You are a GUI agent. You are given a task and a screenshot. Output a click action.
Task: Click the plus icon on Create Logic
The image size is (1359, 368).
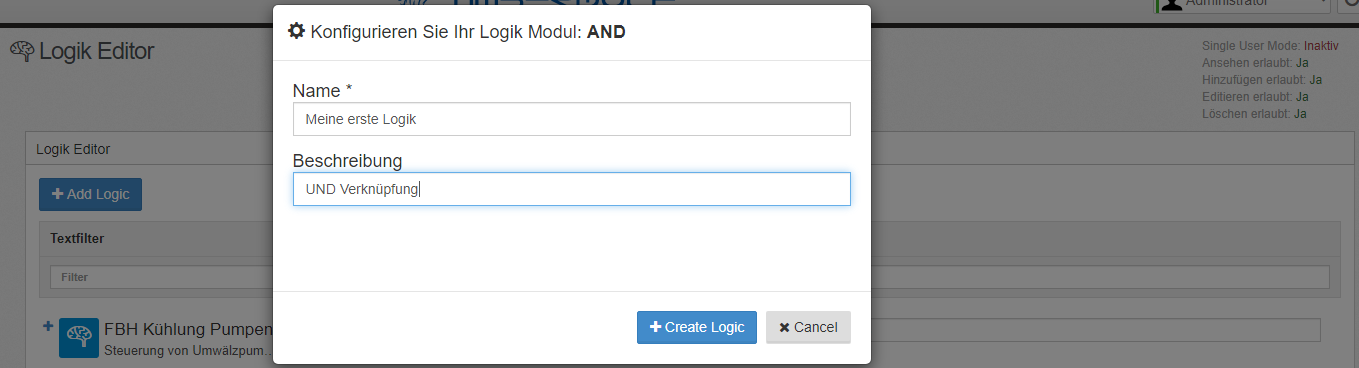(x=655, y=327)
